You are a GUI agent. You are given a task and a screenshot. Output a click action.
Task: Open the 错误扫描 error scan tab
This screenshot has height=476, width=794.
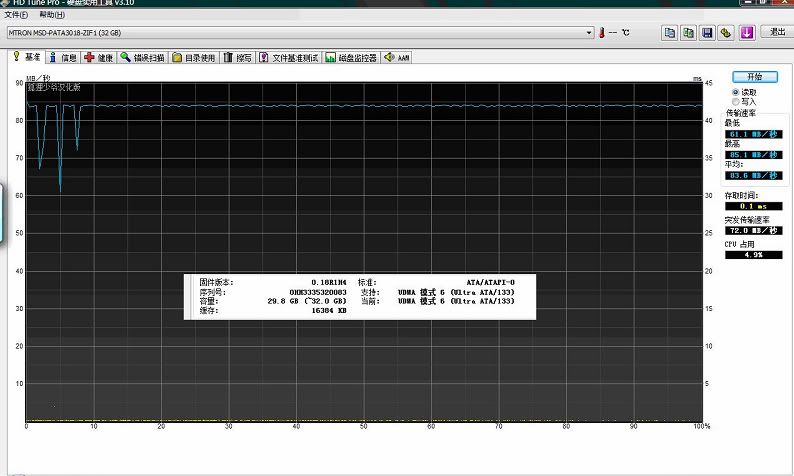pos(143,58)
